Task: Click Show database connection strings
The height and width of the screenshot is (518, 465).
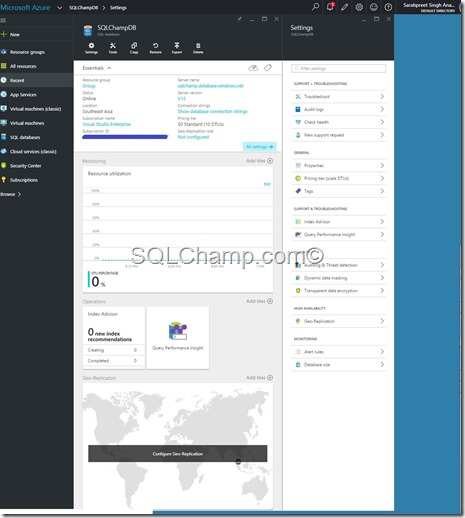Action: point(212,111)
